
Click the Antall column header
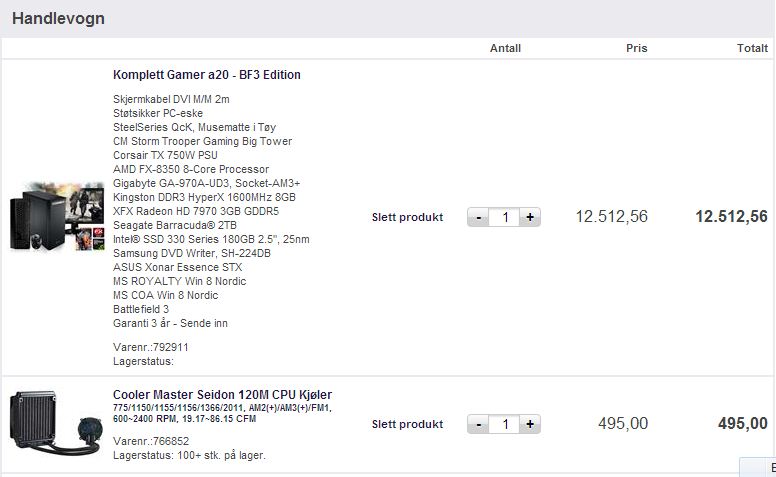pos(505,48)
